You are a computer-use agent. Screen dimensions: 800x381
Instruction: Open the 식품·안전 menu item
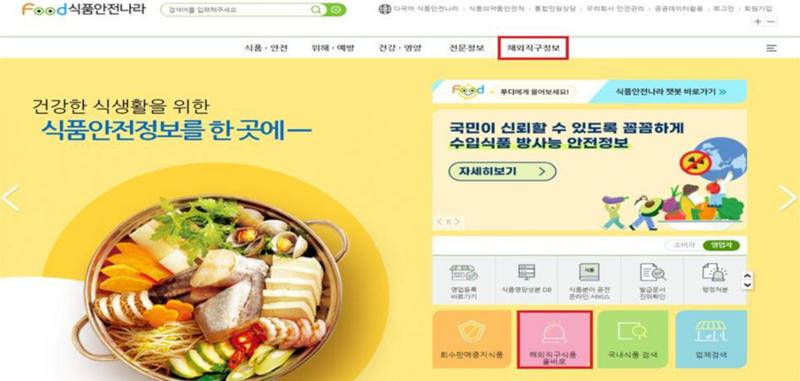coord(266,48)
